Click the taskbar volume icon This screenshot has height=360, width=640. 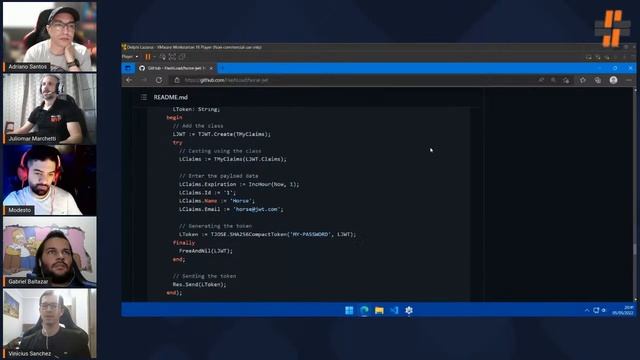[x=604, y=311]
